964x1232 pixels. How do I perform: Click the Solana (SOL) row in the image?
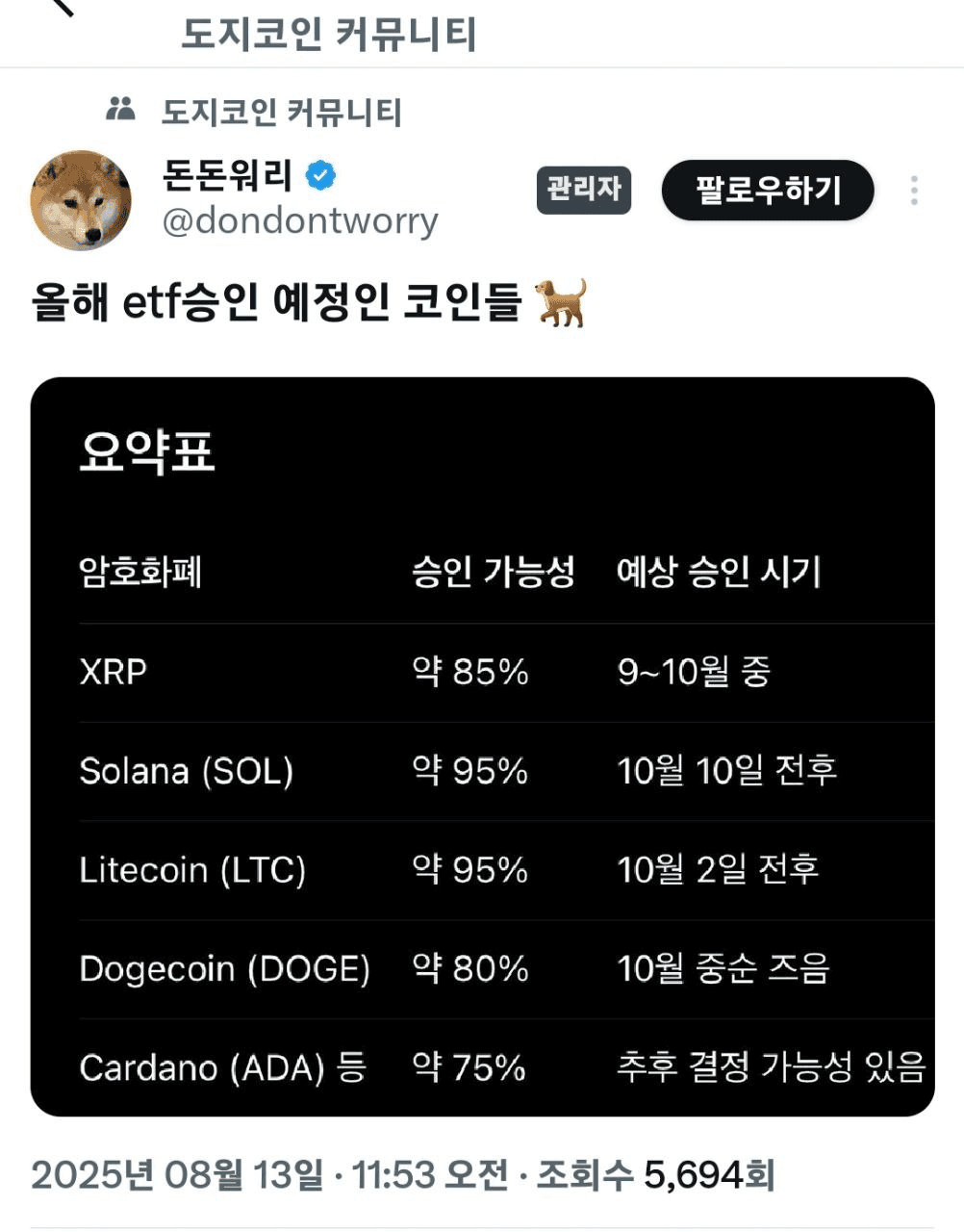507,771
